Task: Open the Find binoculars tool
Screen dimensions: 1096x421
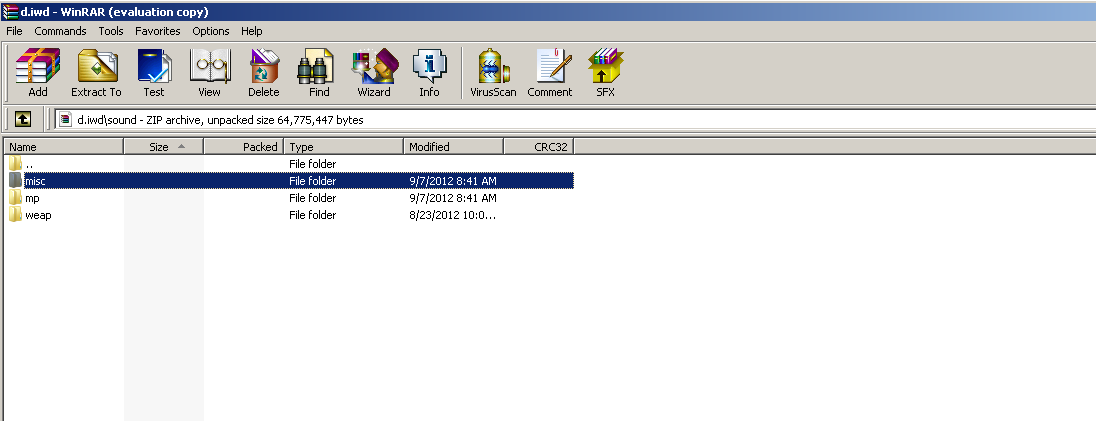Action: pyautogui.click(x=319, y=73)
